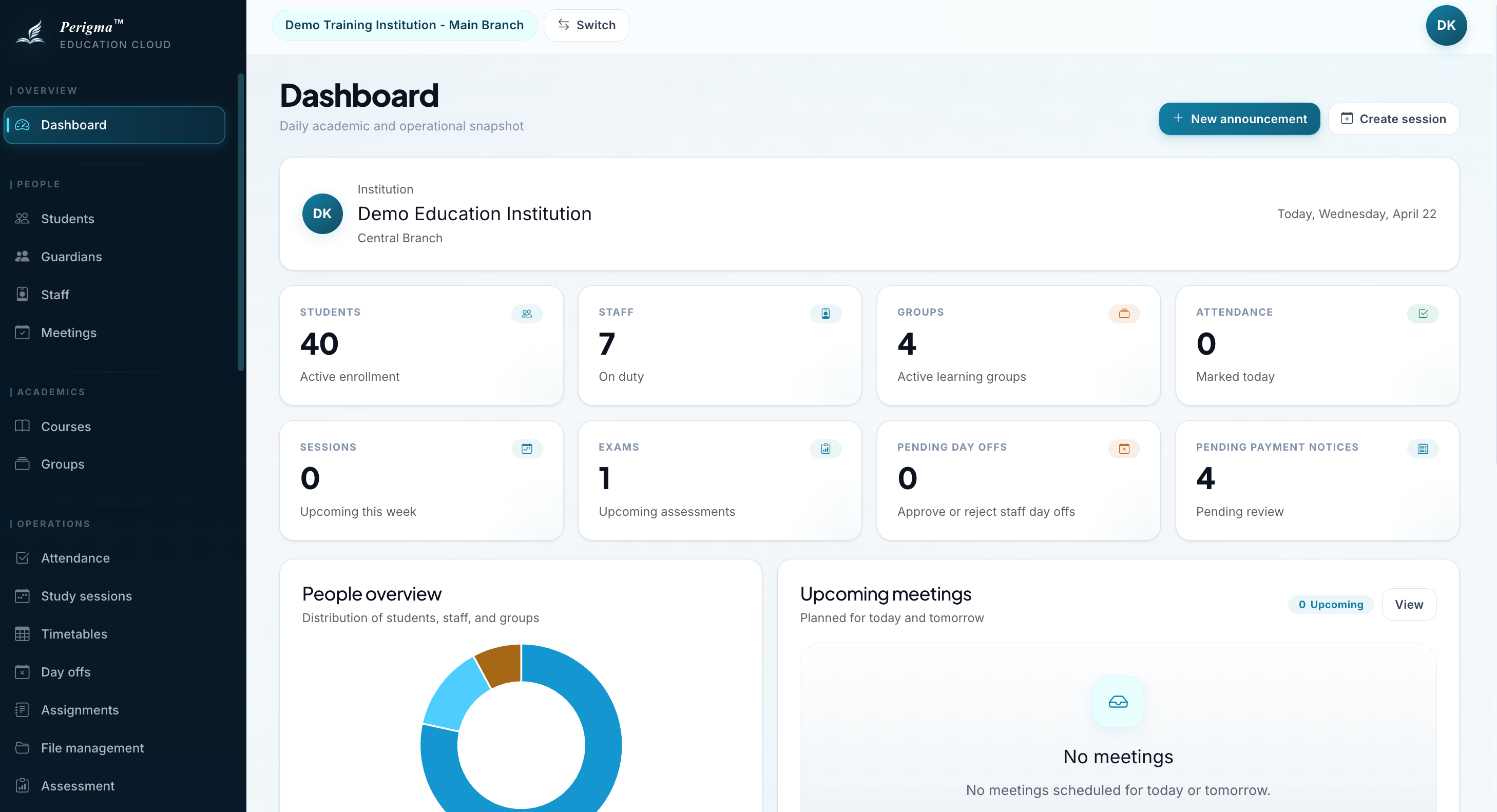Click the Perigma Education Cloud logo
Image resolution: width=1497 pixels, height=812 pixels.
93,34
